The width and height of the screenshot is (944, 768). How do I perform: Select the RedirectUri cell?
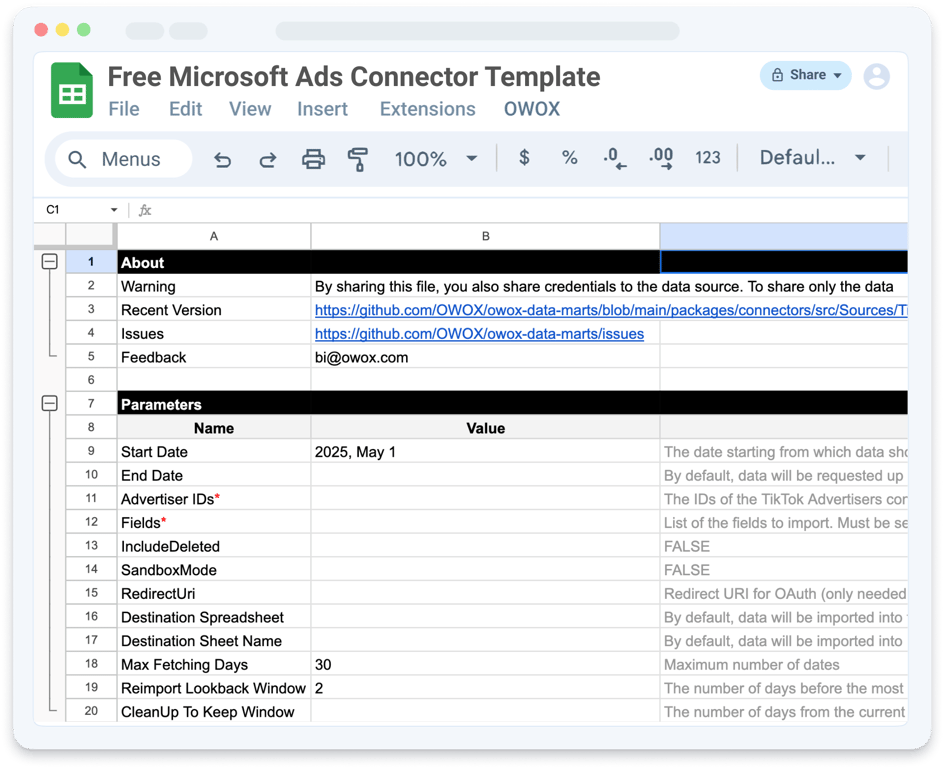214,593
